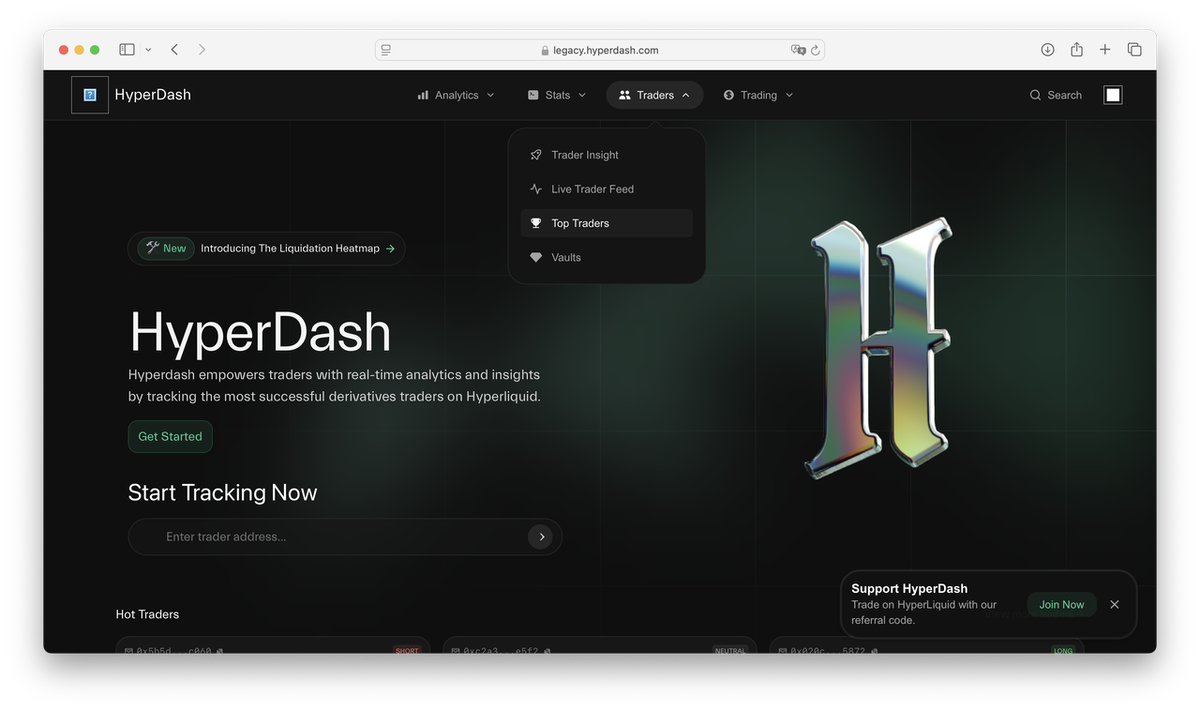Open a new tab with plus icon
The image size is (1200, 711).
pos(1105,49)
